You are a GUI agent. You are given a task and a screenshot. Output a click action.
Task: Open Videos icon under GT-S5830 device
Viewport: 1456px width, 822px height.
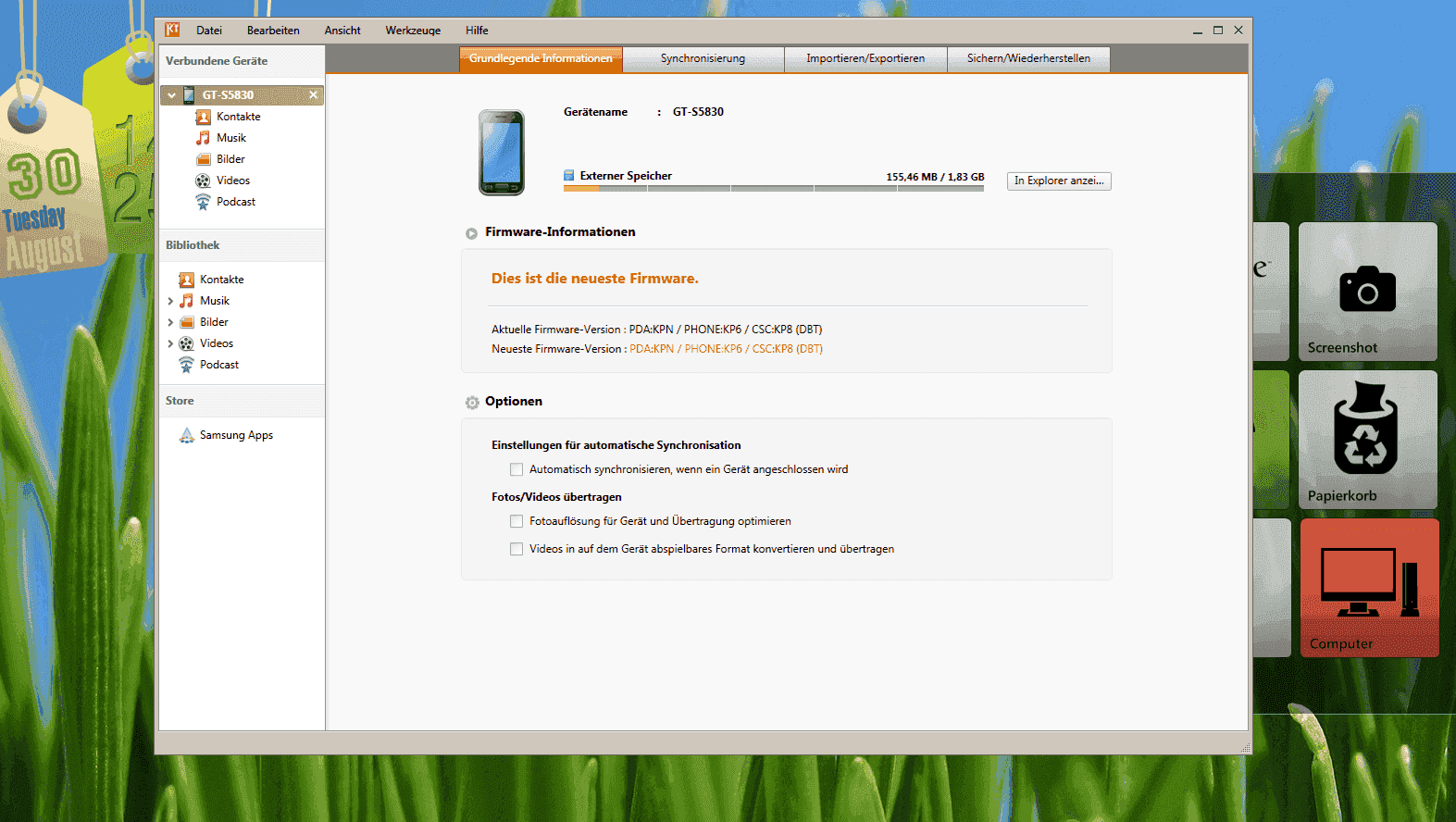[x=203, y=181]
